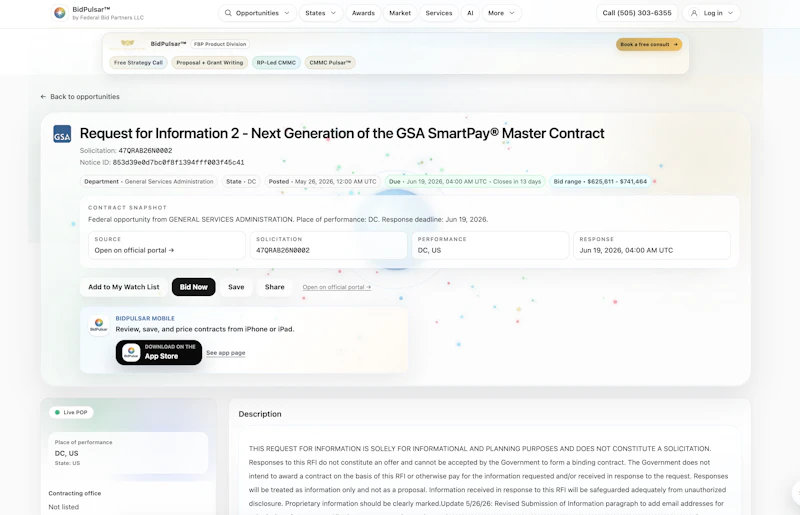Open the See app page link

(x=226, y=353)
